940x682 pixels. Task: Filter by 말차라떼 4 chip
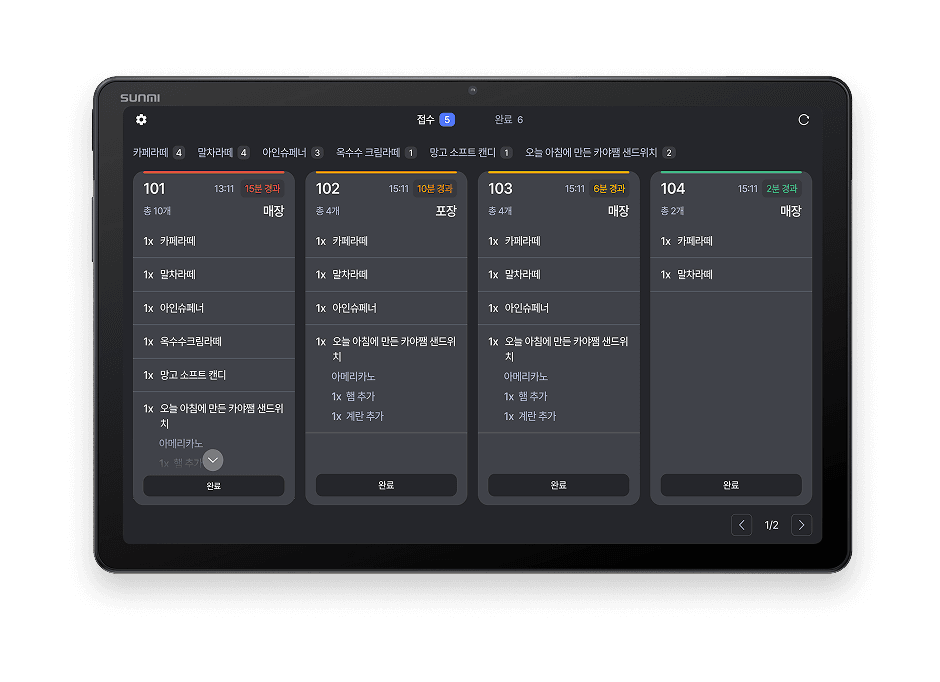[x=223, y=153]
